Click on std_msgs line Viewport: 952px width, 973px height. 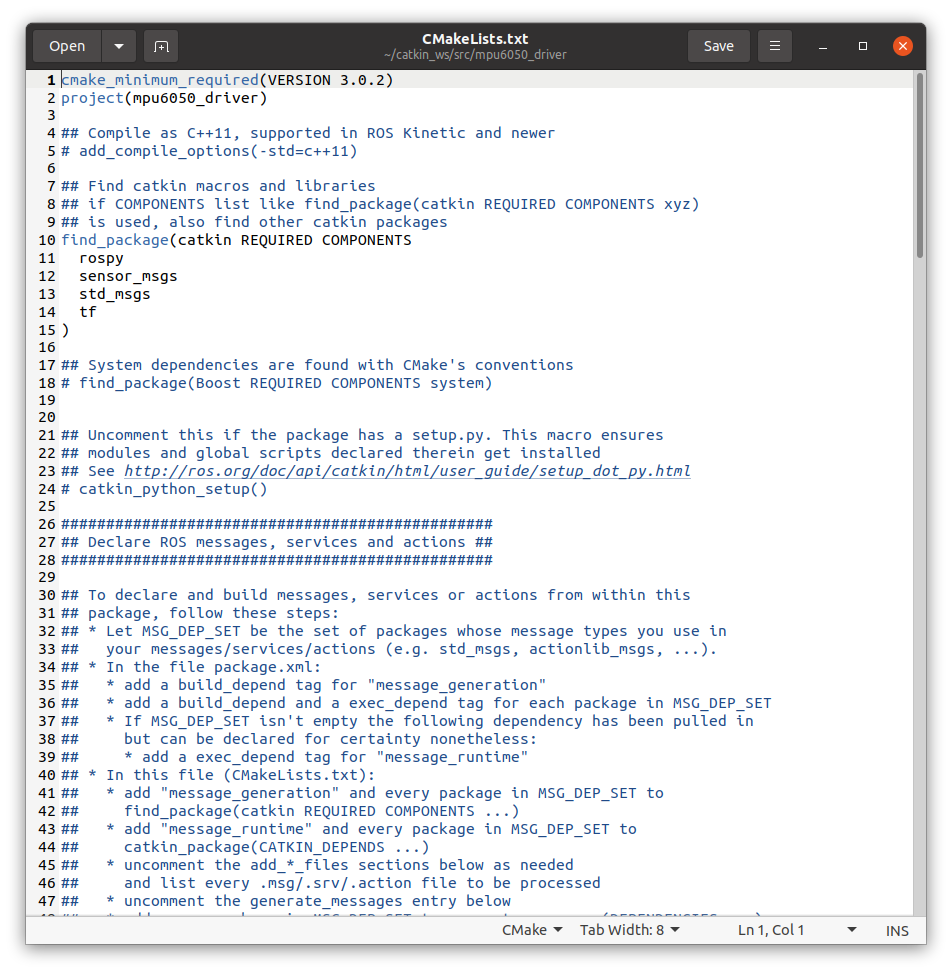tap(115, 294)
